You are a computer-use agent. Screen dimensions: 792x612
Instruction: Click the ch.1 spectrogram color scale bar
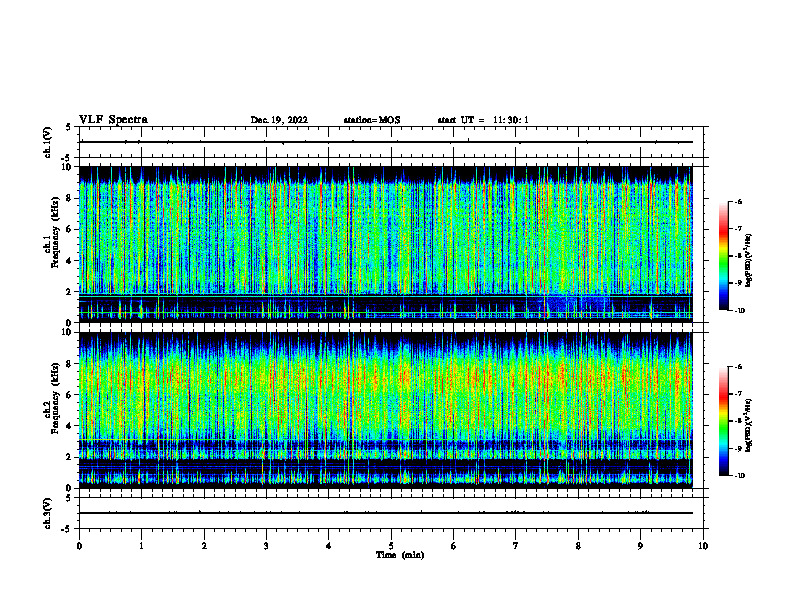click(x=723, y=256)
